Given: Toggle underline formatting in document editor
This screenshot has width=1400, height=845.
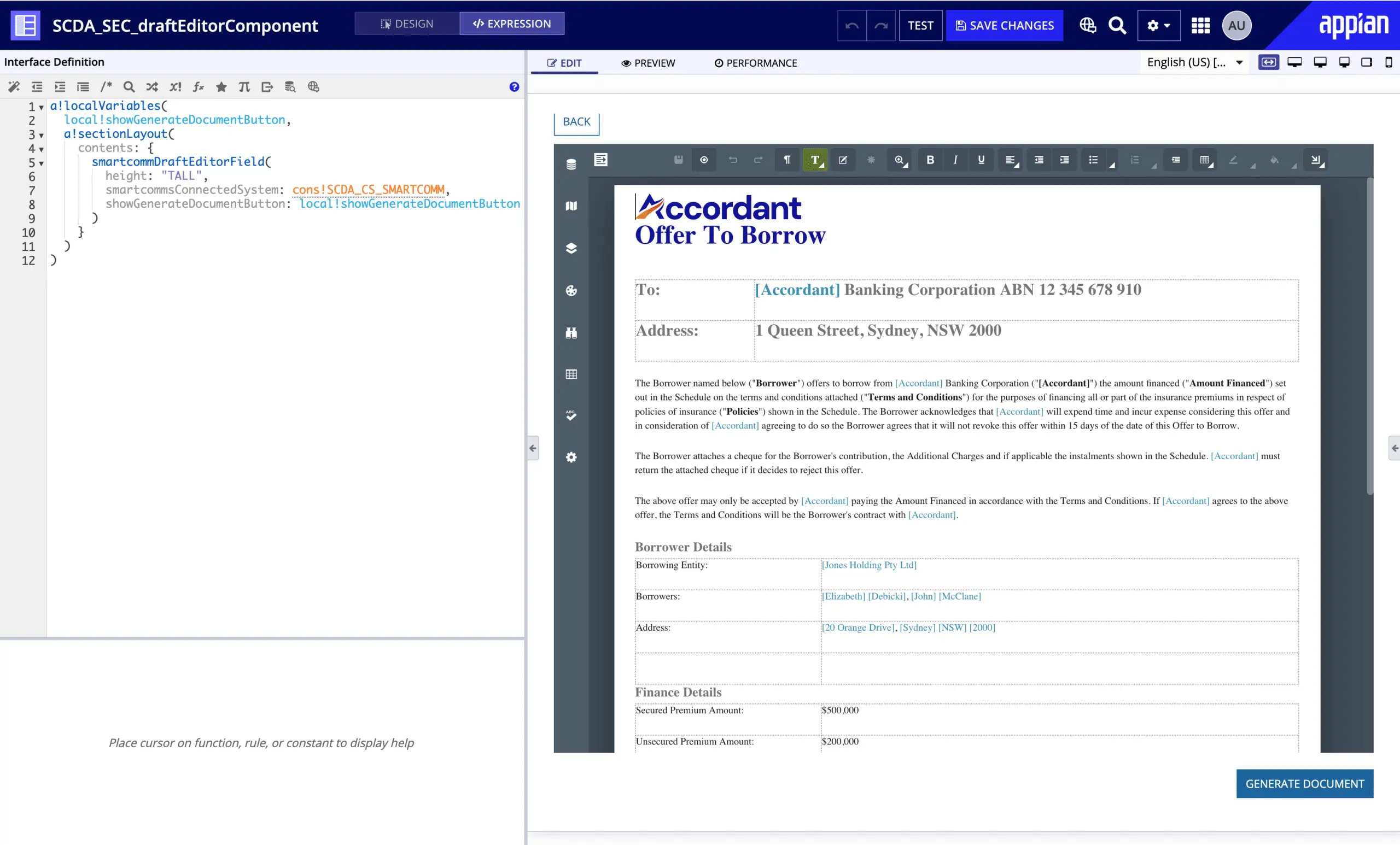Looking at the screenshot, I should (x=981, y=160).
